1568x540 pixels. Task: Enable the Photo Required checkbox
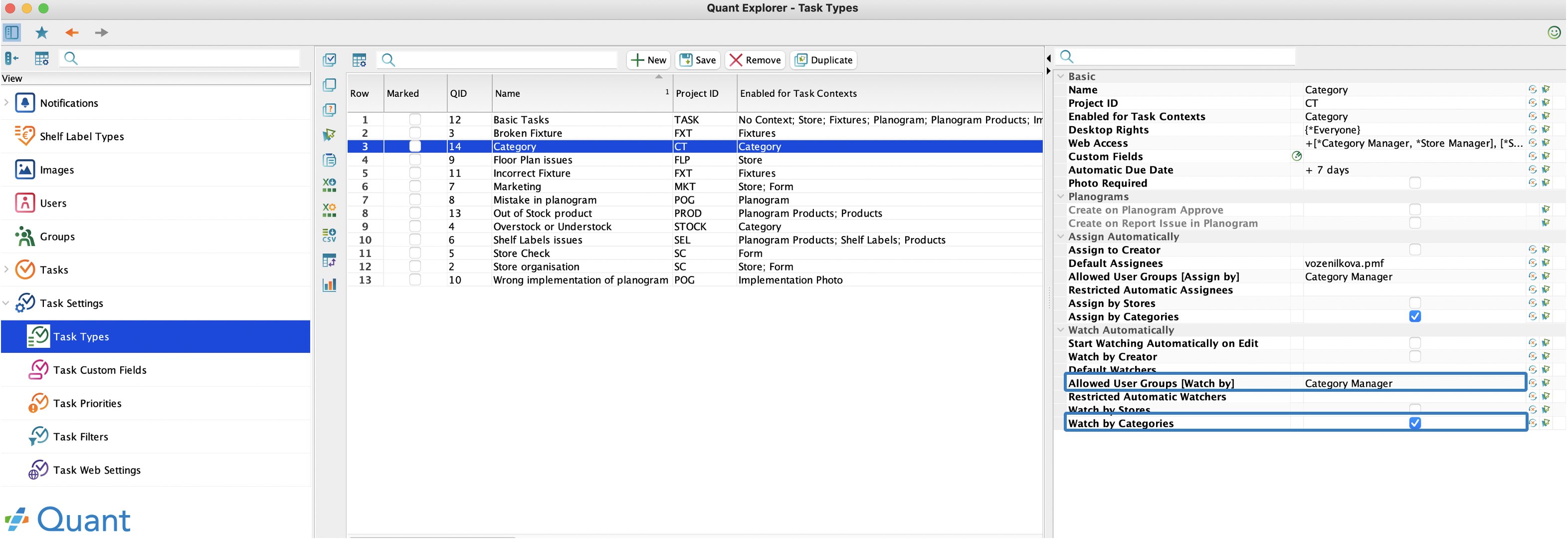[x=1414, y=183]
